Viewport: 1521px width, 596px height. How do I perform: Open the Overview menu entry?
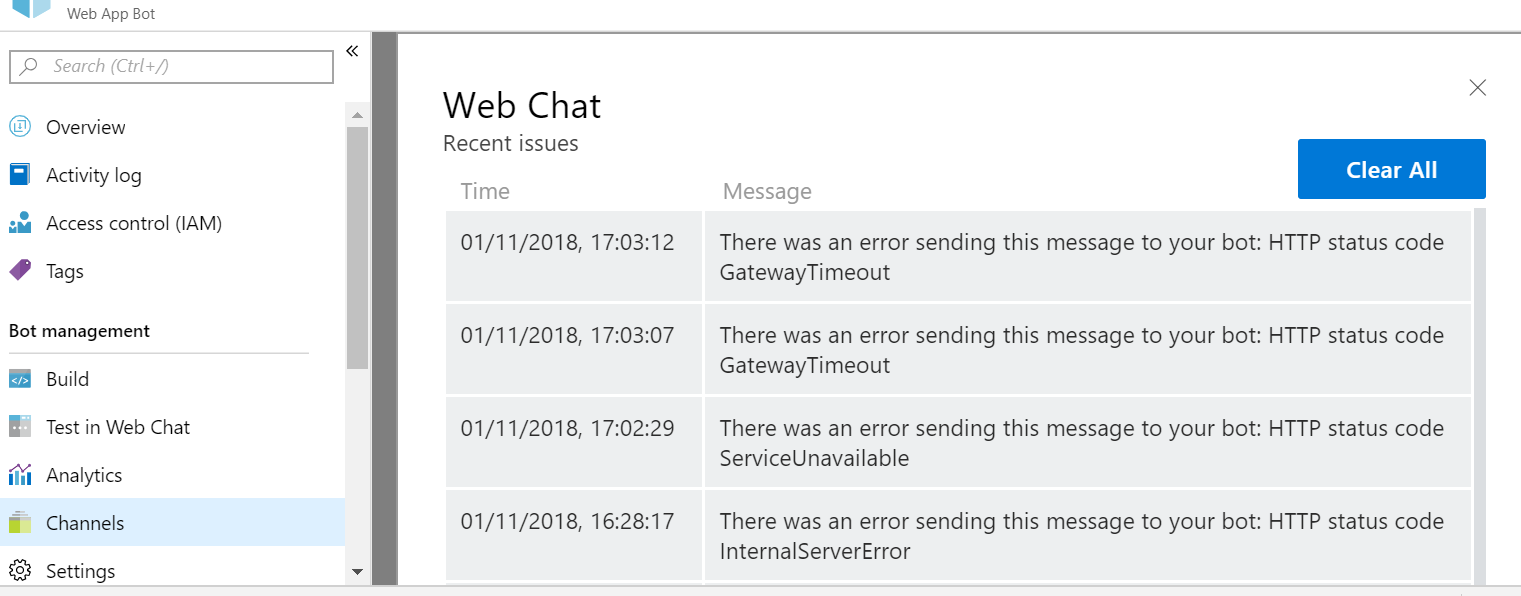(86, 127)
